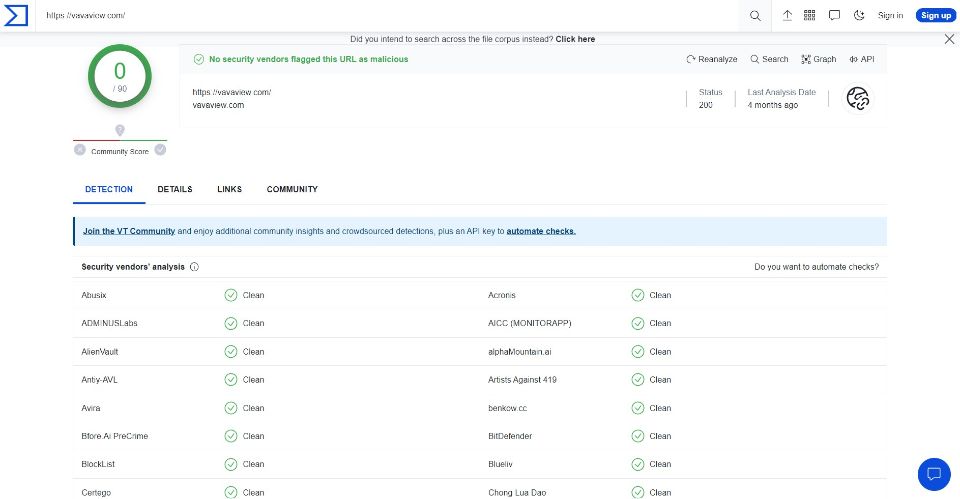960x499 pixels.
Task: Switch to the DETAILS tab
Action: click(x=174, y=189)
